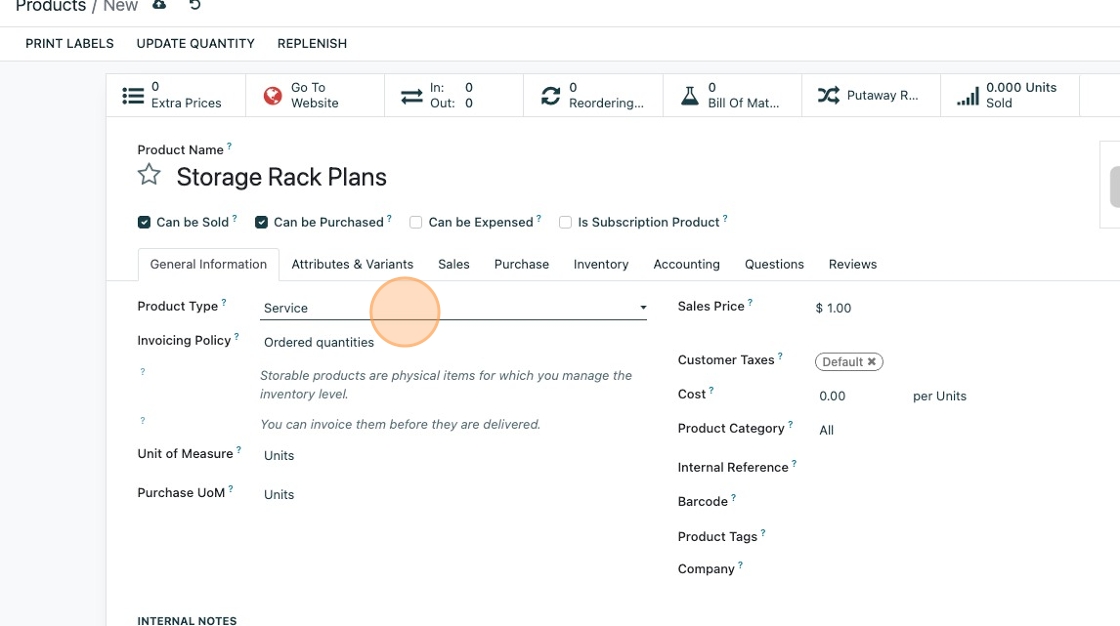
Task: Click the discard changes undo icon
Action: tap(194, 4)
